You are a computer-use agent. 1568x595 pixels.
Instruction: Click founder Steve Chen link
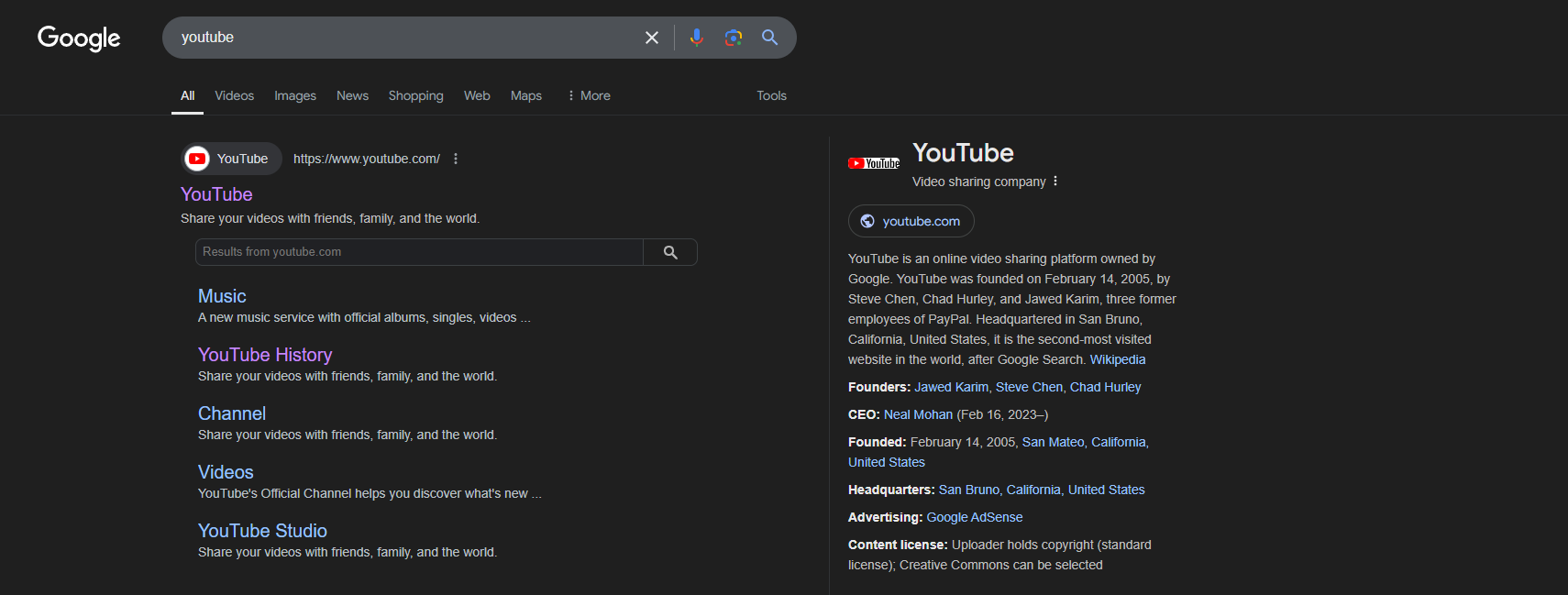pos(1029,387)
